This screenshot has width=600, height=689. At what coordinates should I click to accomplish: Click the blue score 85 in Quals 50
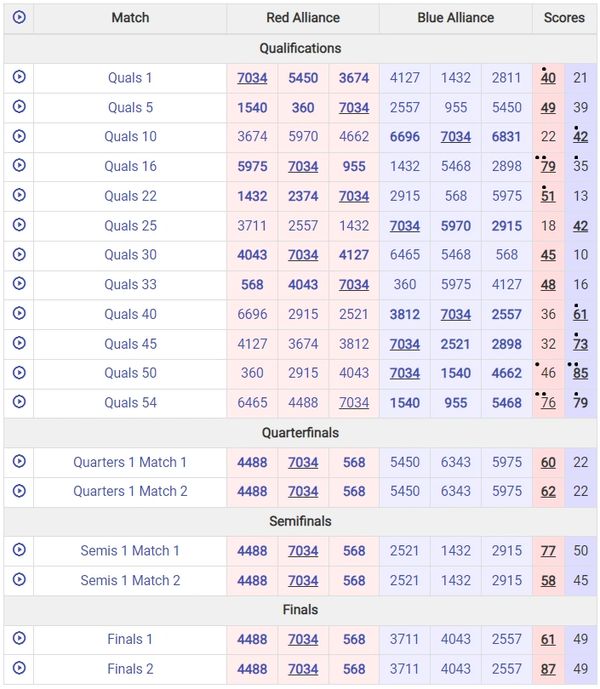point(580,373)
